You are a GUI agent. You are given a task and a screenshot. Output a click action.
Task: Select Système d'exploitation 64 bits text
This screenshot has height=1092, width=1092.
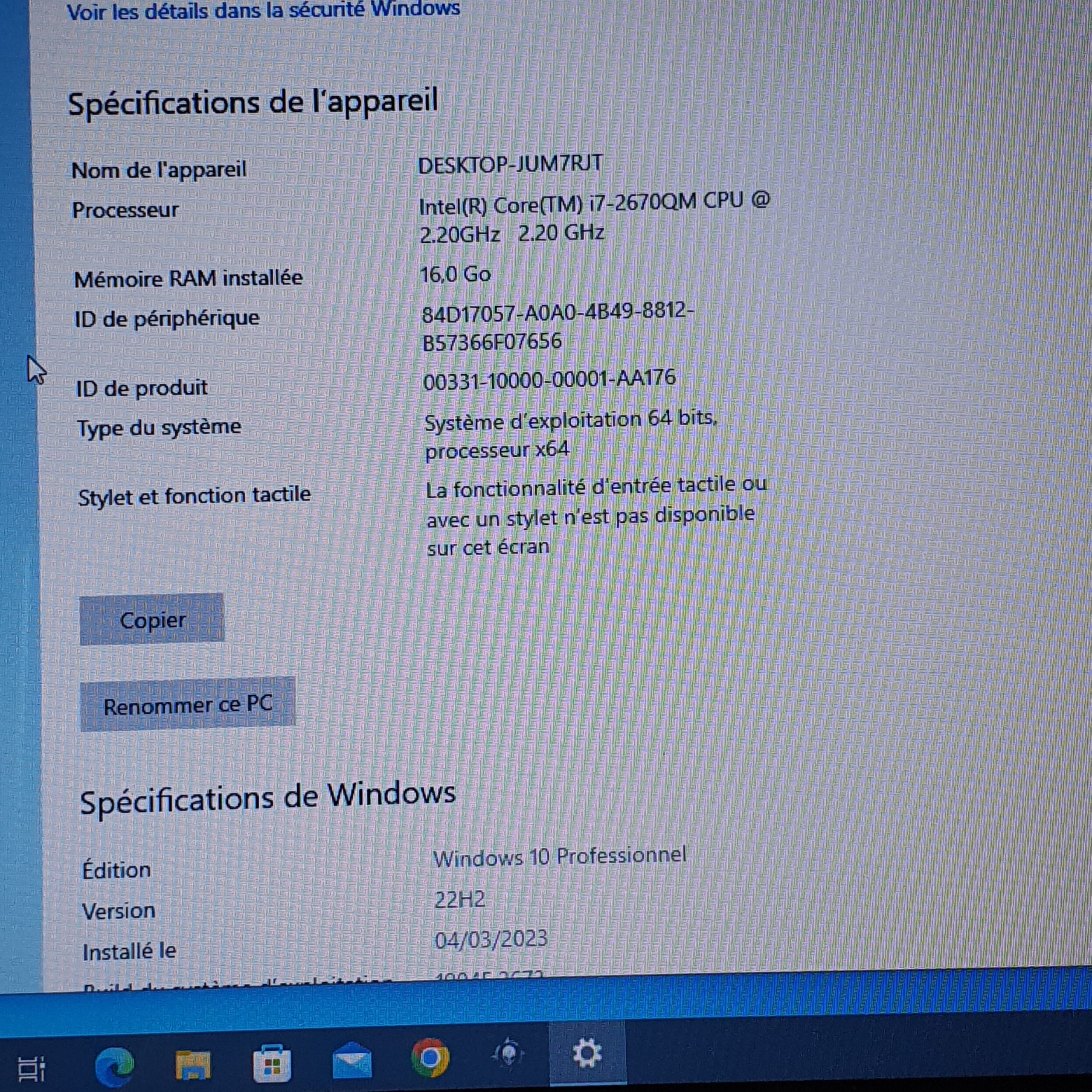pos(571,434)
